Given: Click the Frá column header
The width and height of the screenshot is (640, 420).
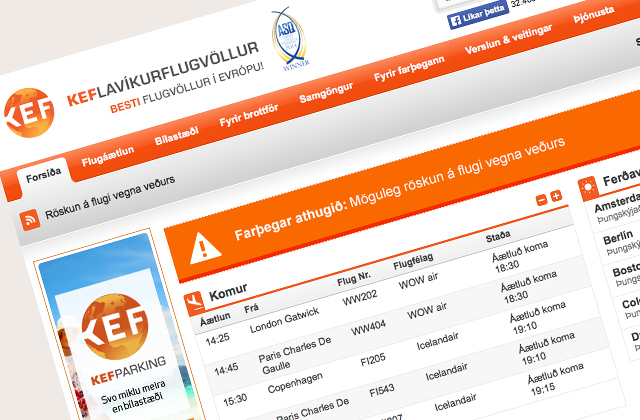Looking at the screenshot, I should coord(251,308).
